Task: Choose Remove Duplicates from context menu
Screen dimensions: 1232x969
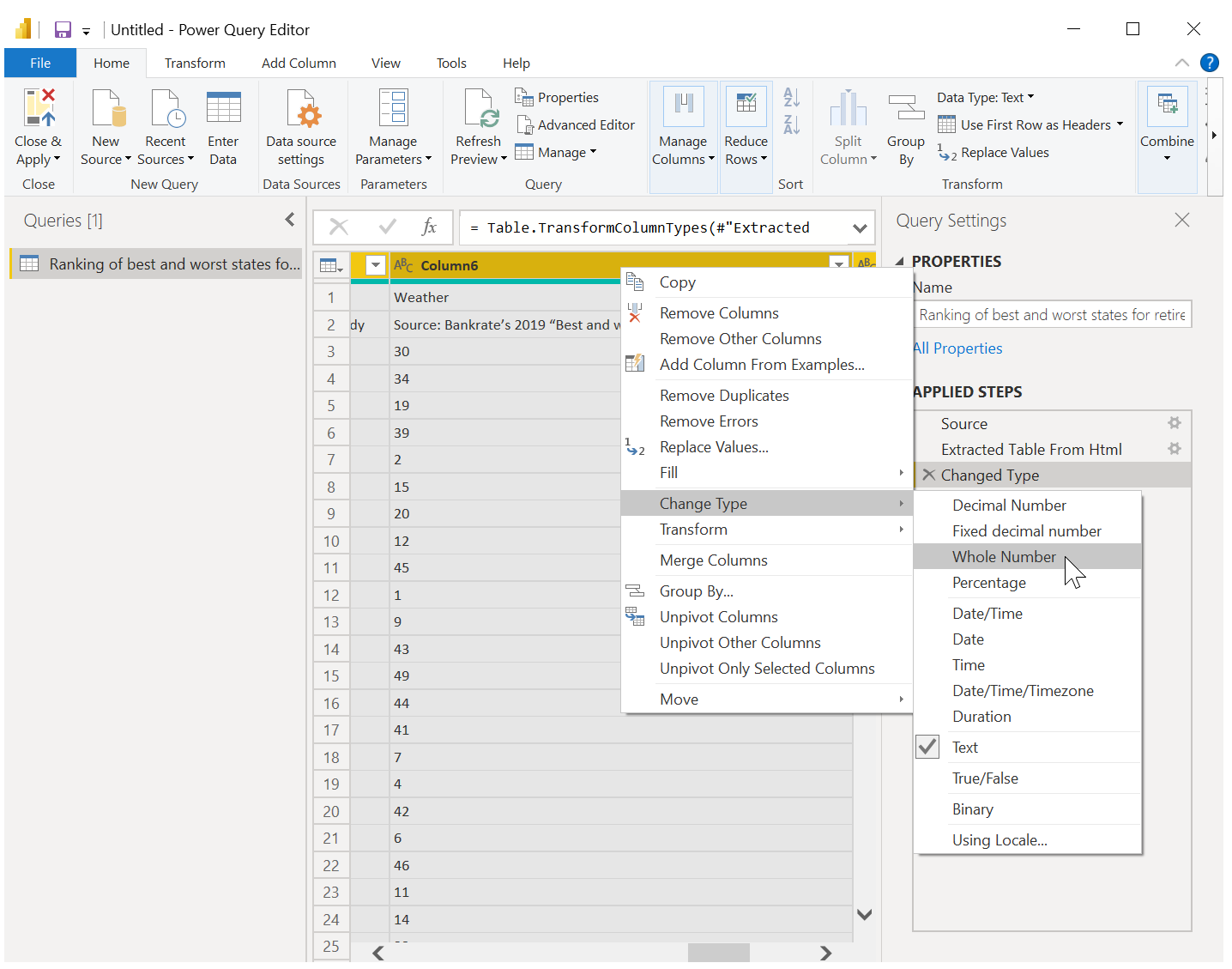Action: (x=766, y=396)
